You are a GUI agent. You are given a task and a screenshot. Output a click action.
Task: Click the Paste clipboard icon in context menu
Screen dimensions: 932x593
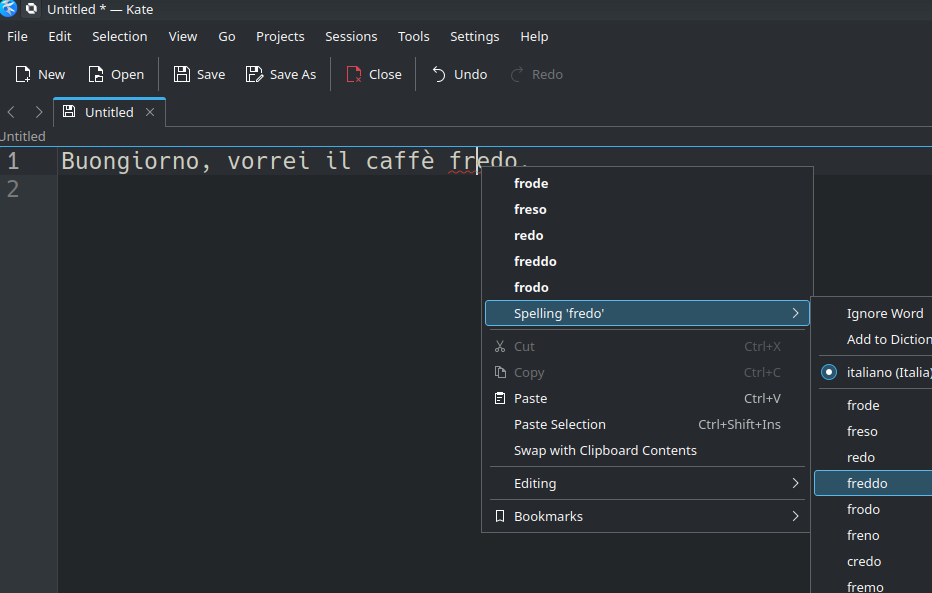point(500,398)
